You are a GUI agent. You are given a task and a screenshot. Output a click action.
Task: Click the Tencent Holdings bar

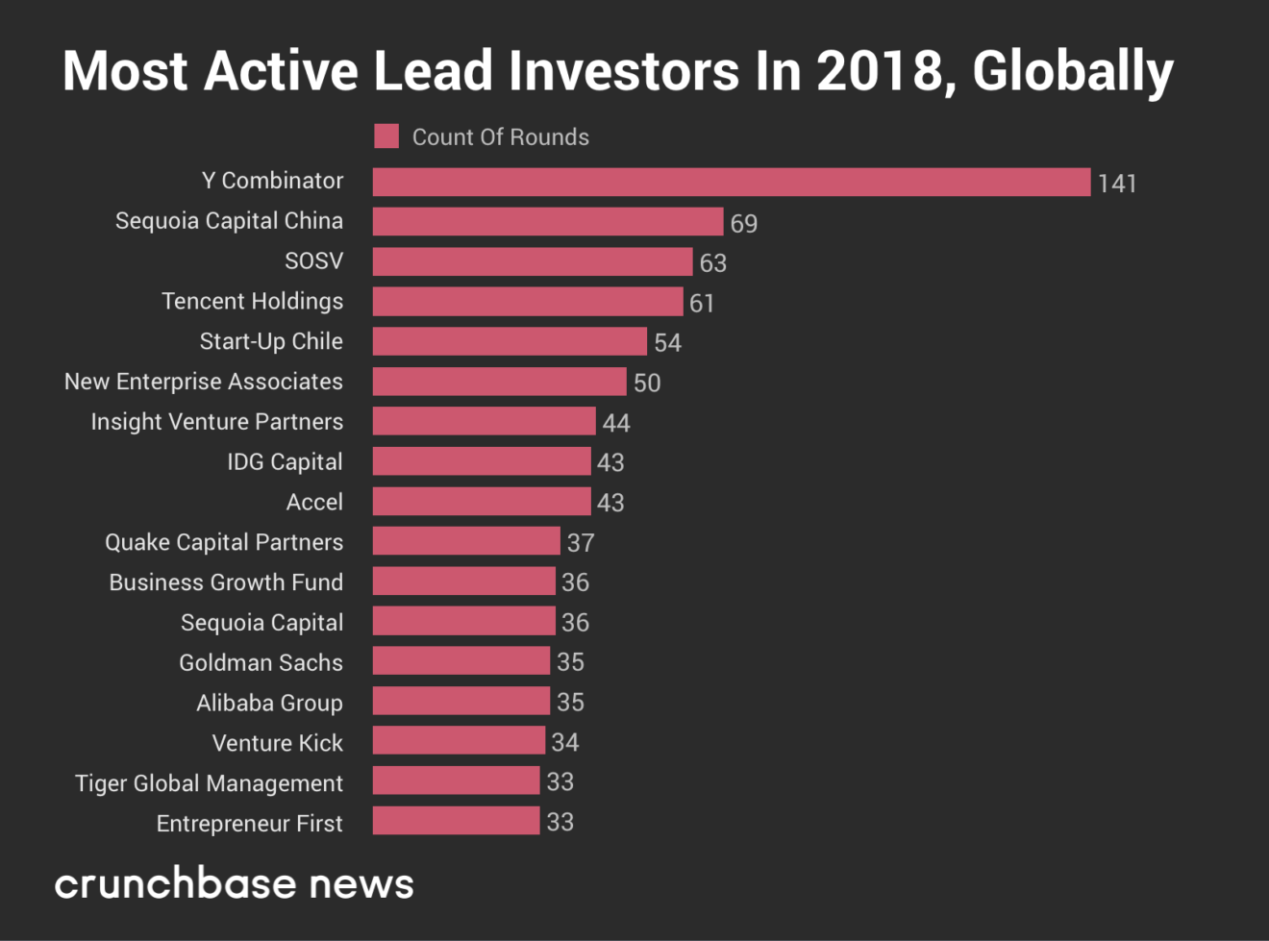click(x=528, y=302)
